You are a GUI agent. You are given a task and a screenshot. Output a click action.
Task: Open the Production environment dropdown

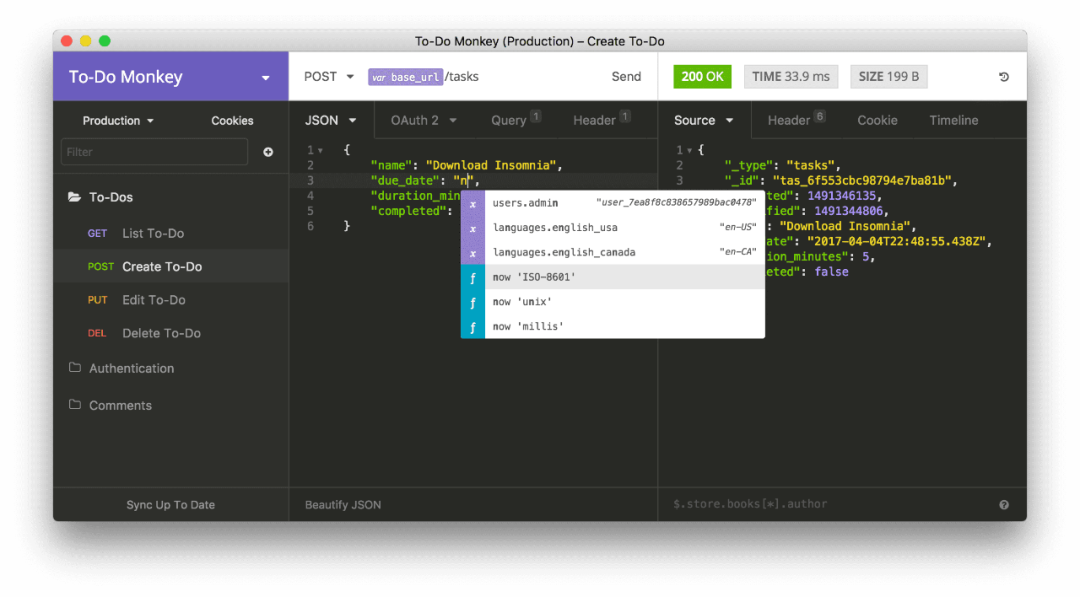pyautogui.click(x=118, y=121)
